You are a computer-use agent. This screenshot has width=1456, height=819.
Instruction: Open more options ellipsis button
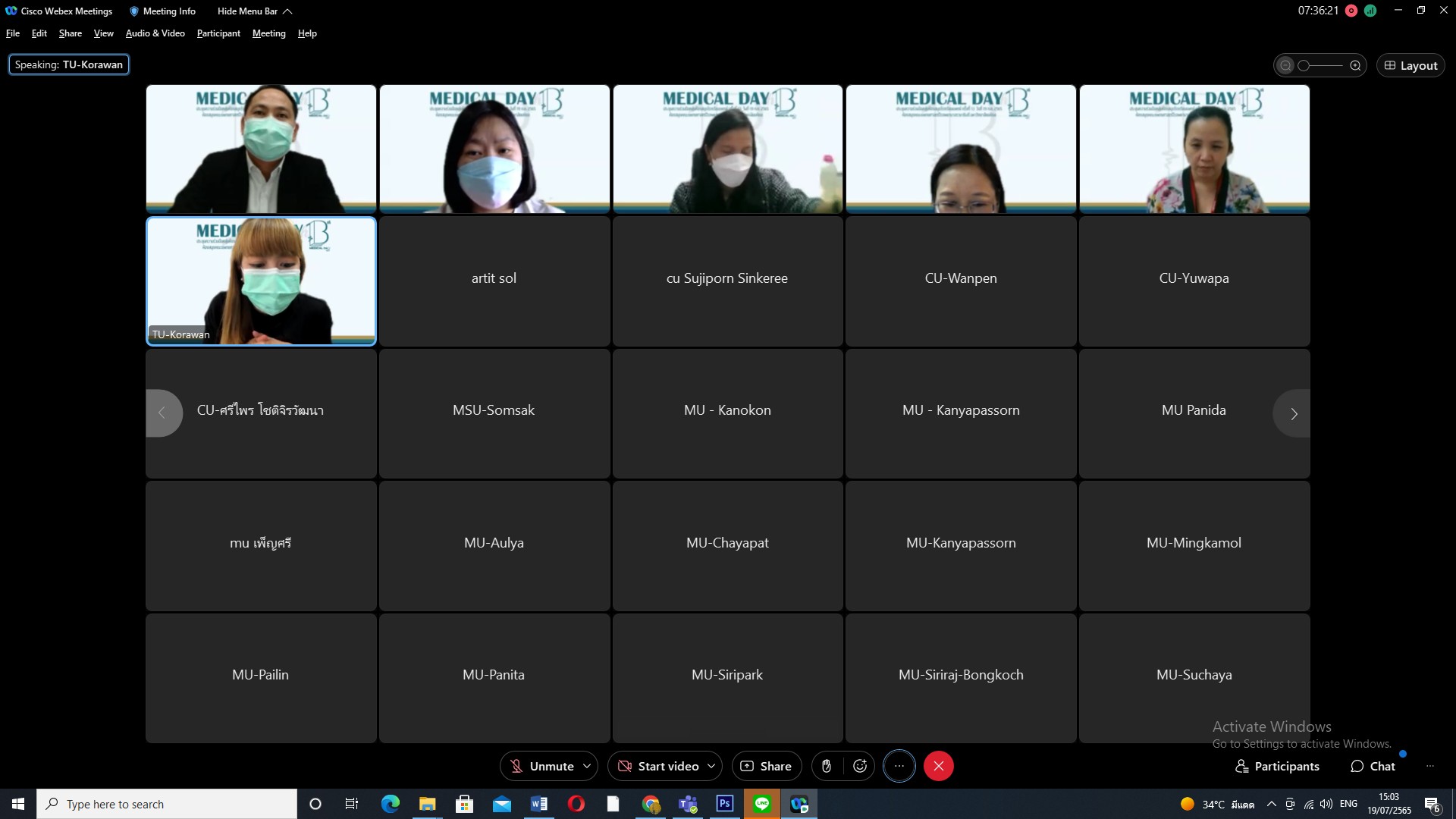(899, 766)
